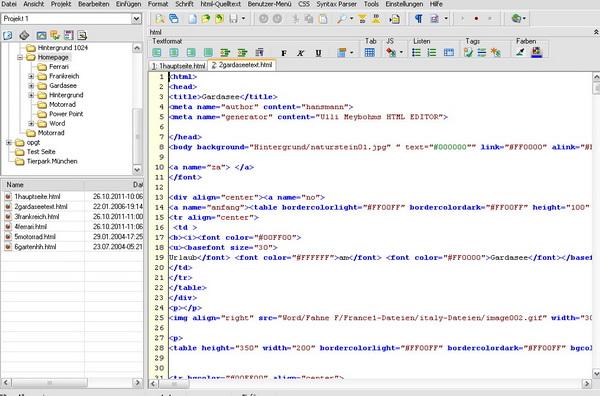Toggle underline with the U button
Screen dimensions: 600x396
click(318, 53)
